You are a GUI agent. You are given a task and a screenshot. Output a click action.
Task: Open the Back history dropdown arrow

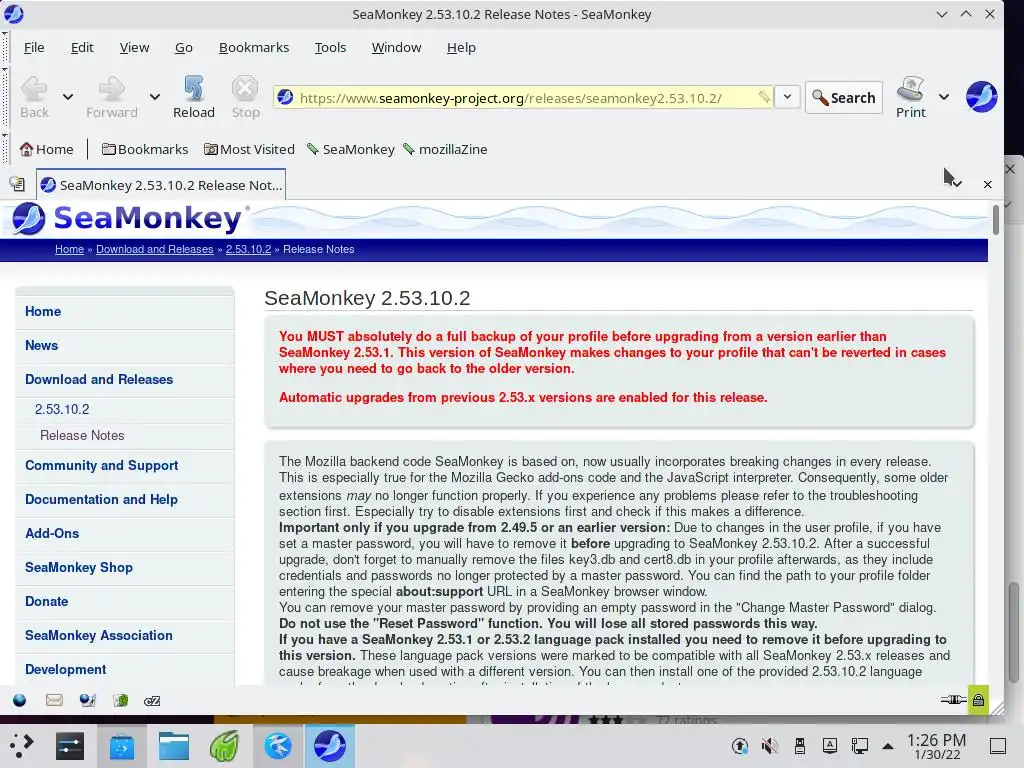(68, 97)
